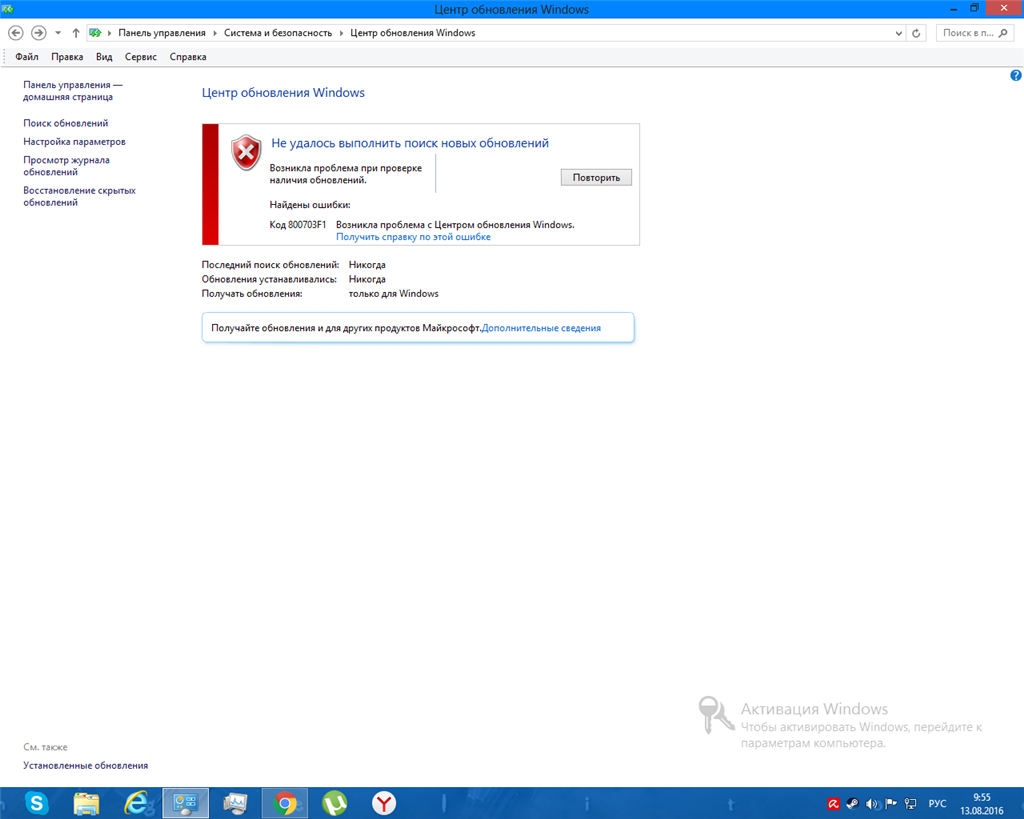
Task: Open the 'Вид' menu
Action: [x=104, y=57]
